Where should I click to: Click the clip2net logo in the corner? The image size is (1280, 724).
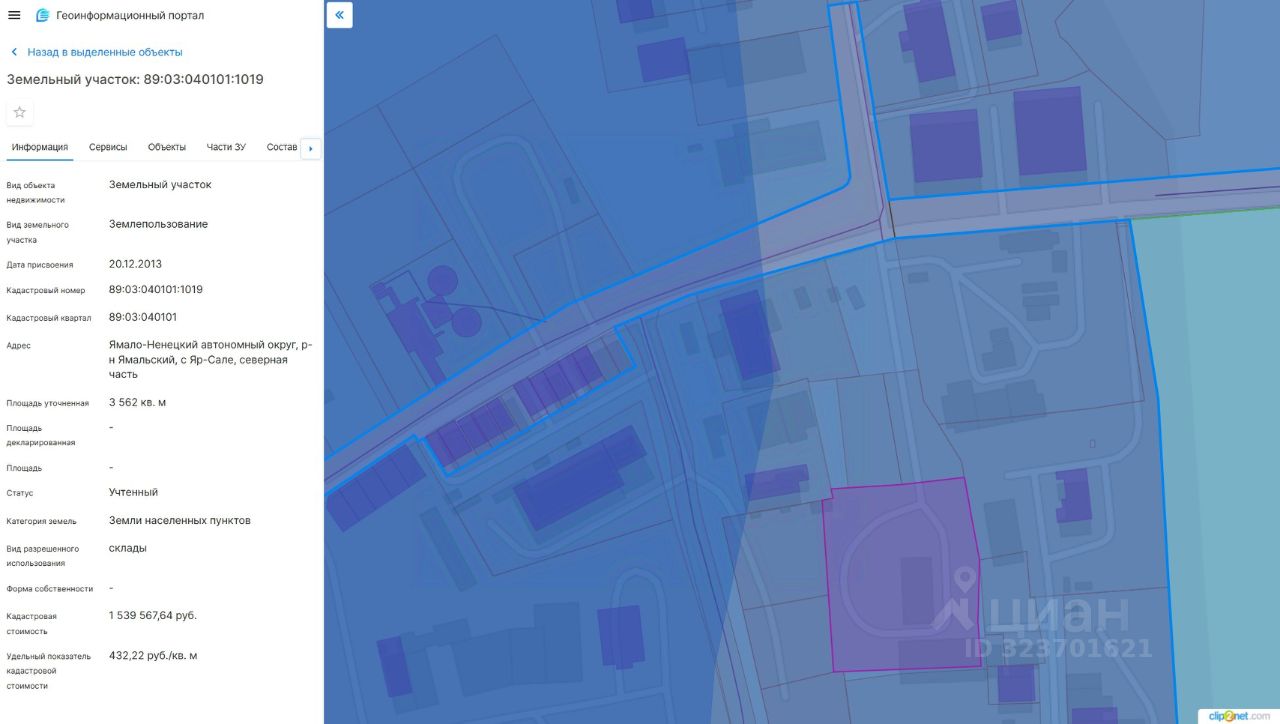point(1241,715)
